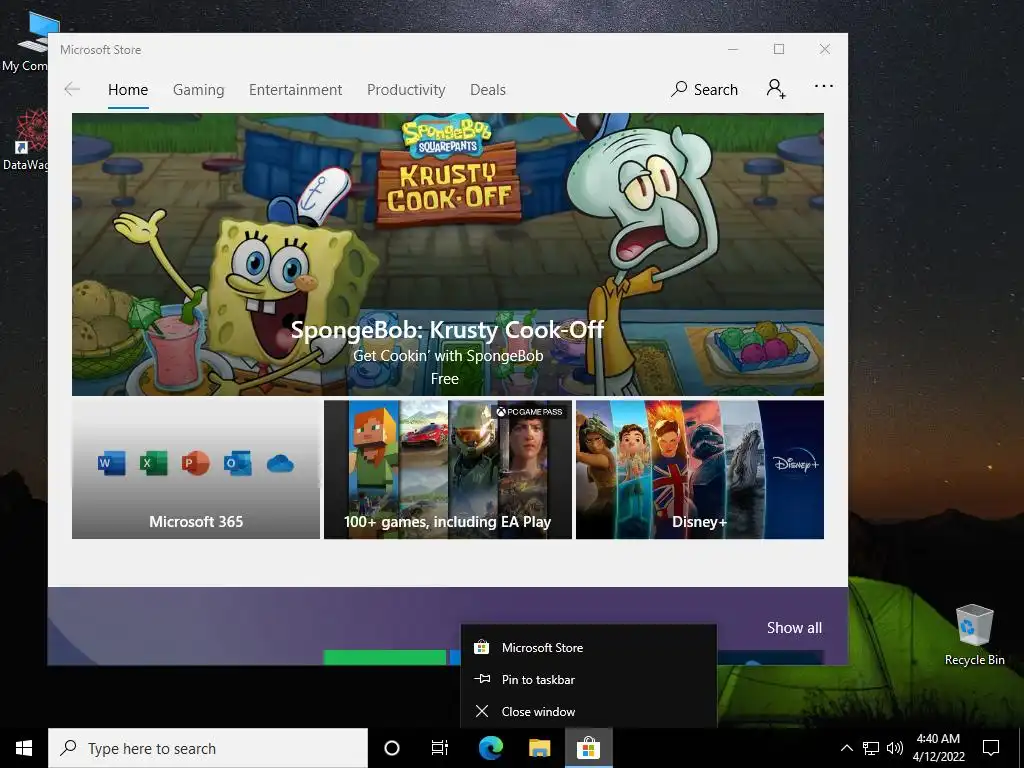Go back using the Store back arrow

coord(72,89)
